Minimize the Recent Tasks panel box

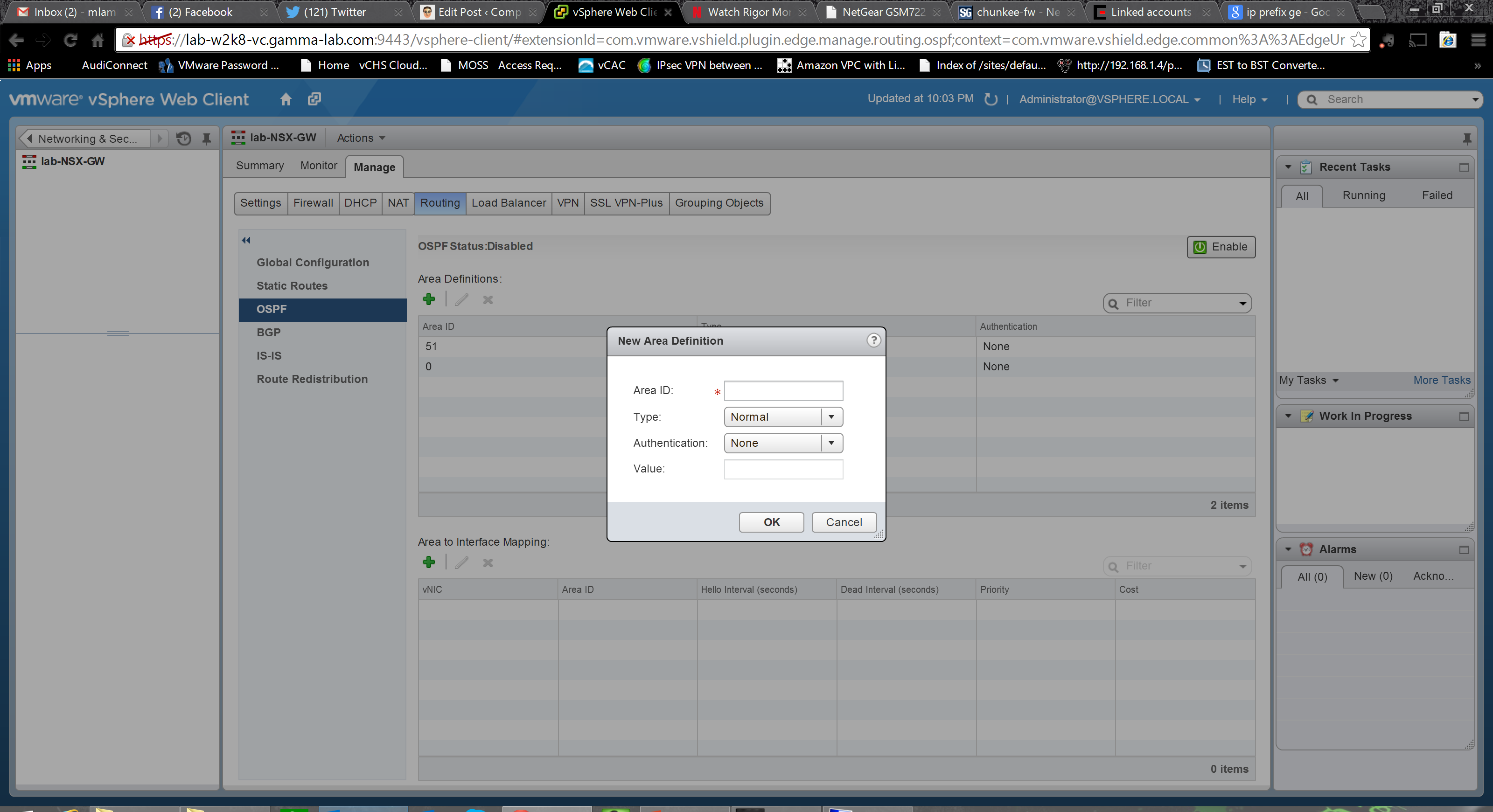tap(1464, 167)
